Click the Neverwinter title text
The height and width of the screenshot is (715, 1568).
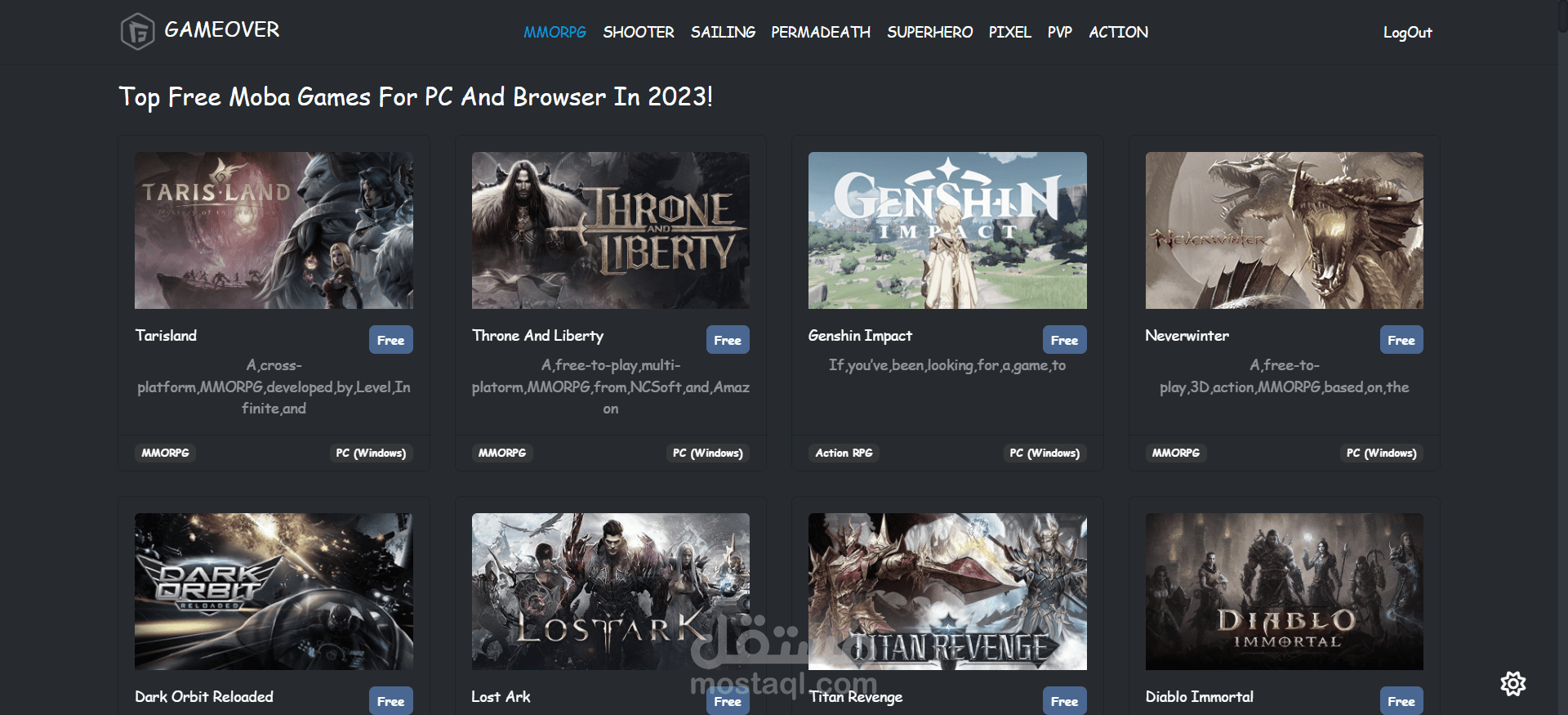[x=1187, y=336]
